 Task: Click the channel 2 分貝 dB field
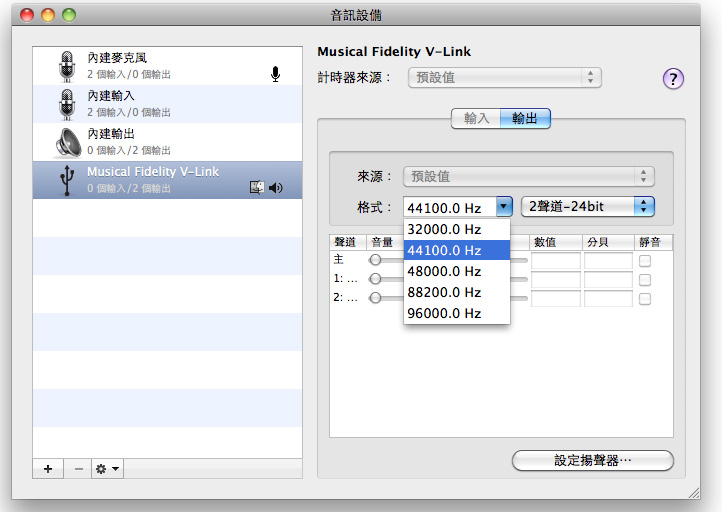[x=608, y=298]
